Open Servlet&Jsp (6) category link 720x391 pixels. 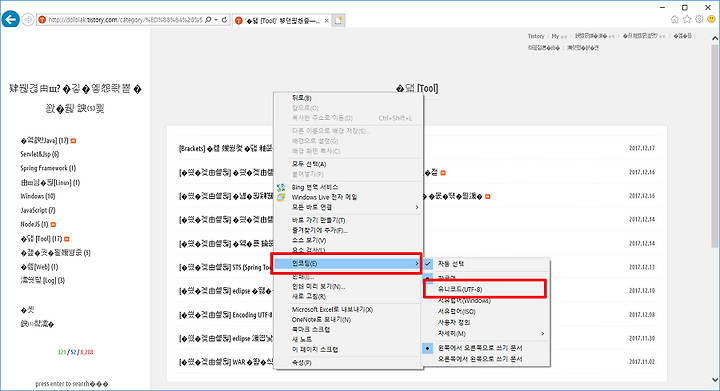coord(39,154)
